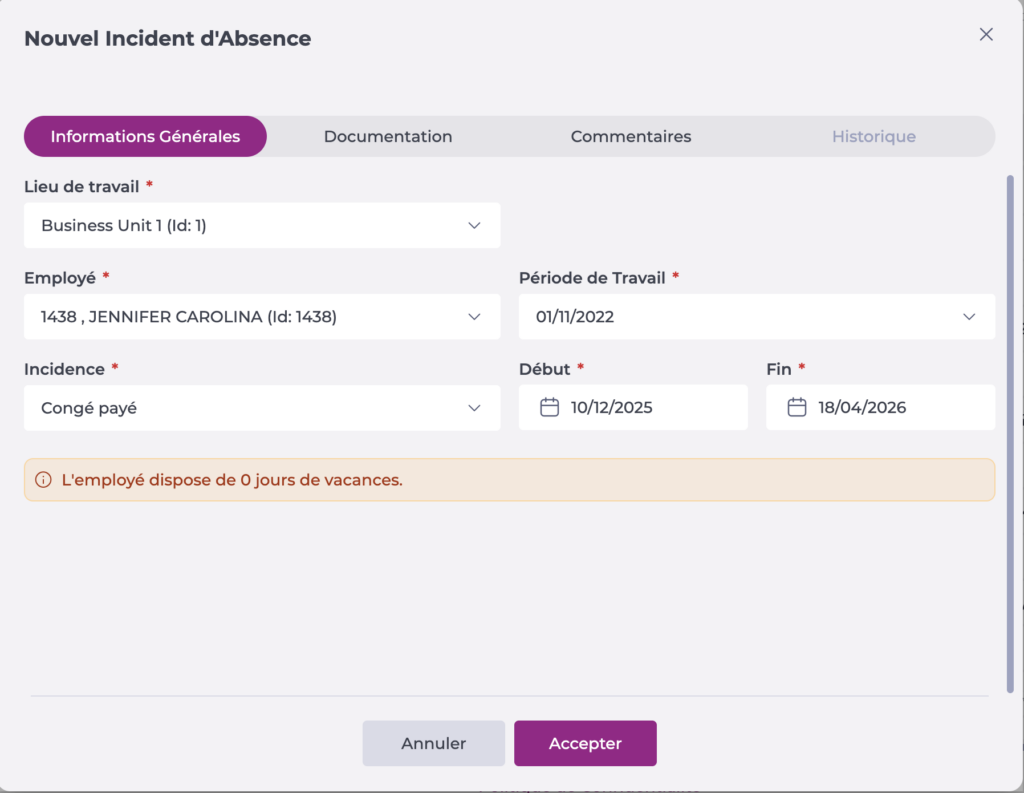The width and height of the screenshot is (1024, 793).
Task: Click the Fin date text 18/04/2026
Action: coord(862,408)
